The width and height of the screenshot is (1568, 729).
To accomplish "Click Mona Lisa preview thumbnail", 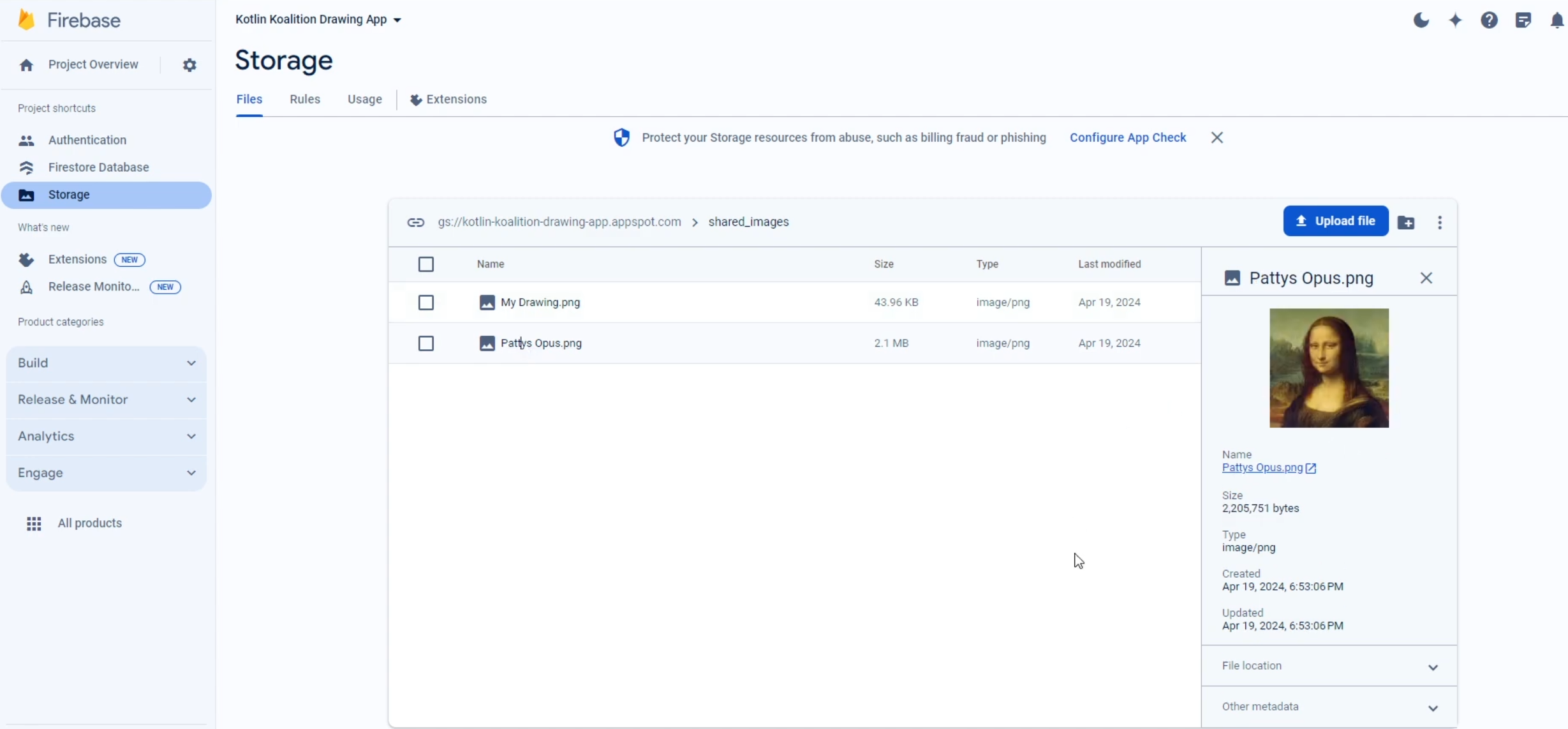I will [x=1329, y=368].
